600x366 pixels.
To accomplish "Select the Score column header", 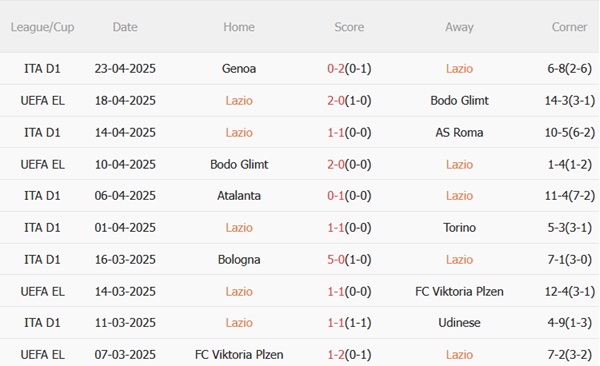I will coord(349,27).
